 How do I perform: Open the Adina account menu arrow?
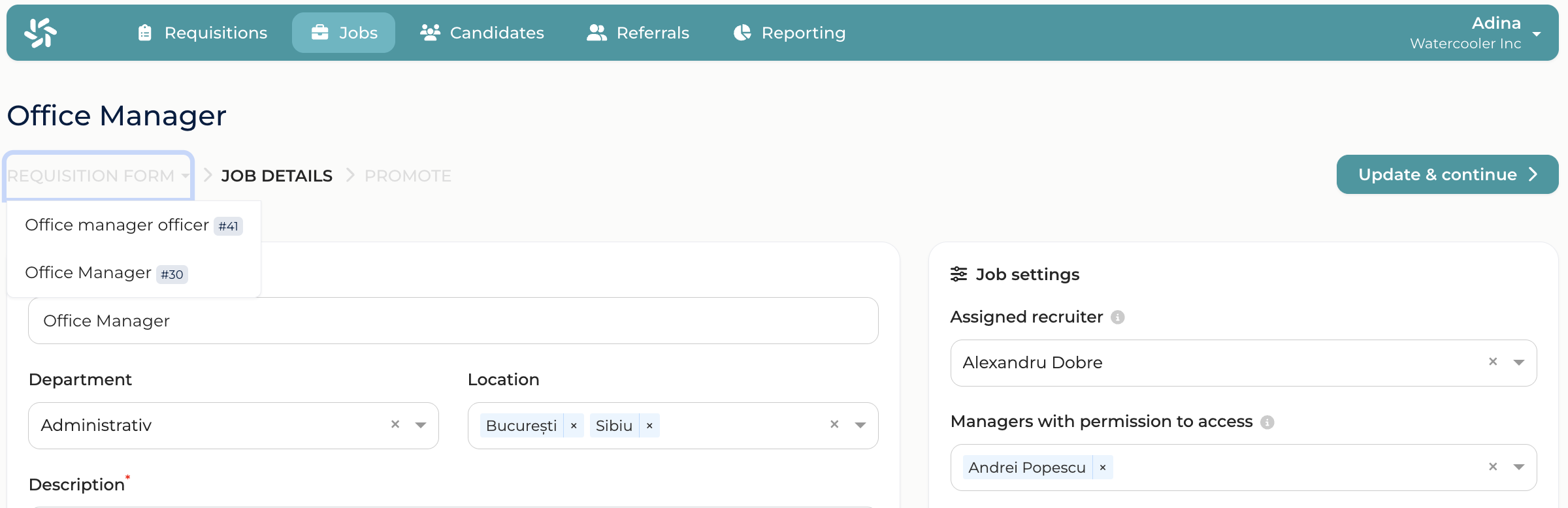click(1537, 34)
